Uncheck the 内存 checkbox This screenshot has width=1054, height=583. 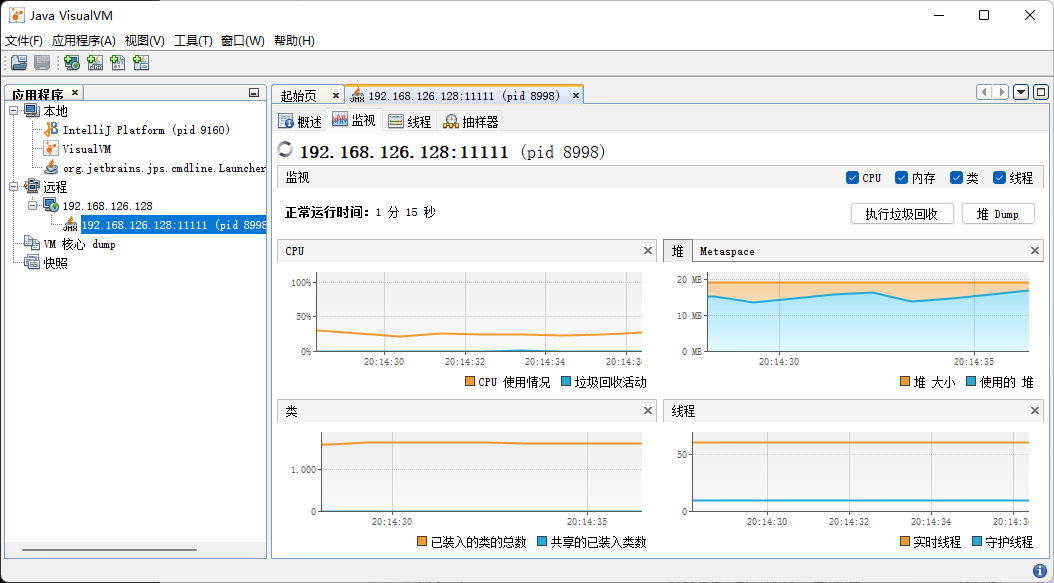click(902, 178)
